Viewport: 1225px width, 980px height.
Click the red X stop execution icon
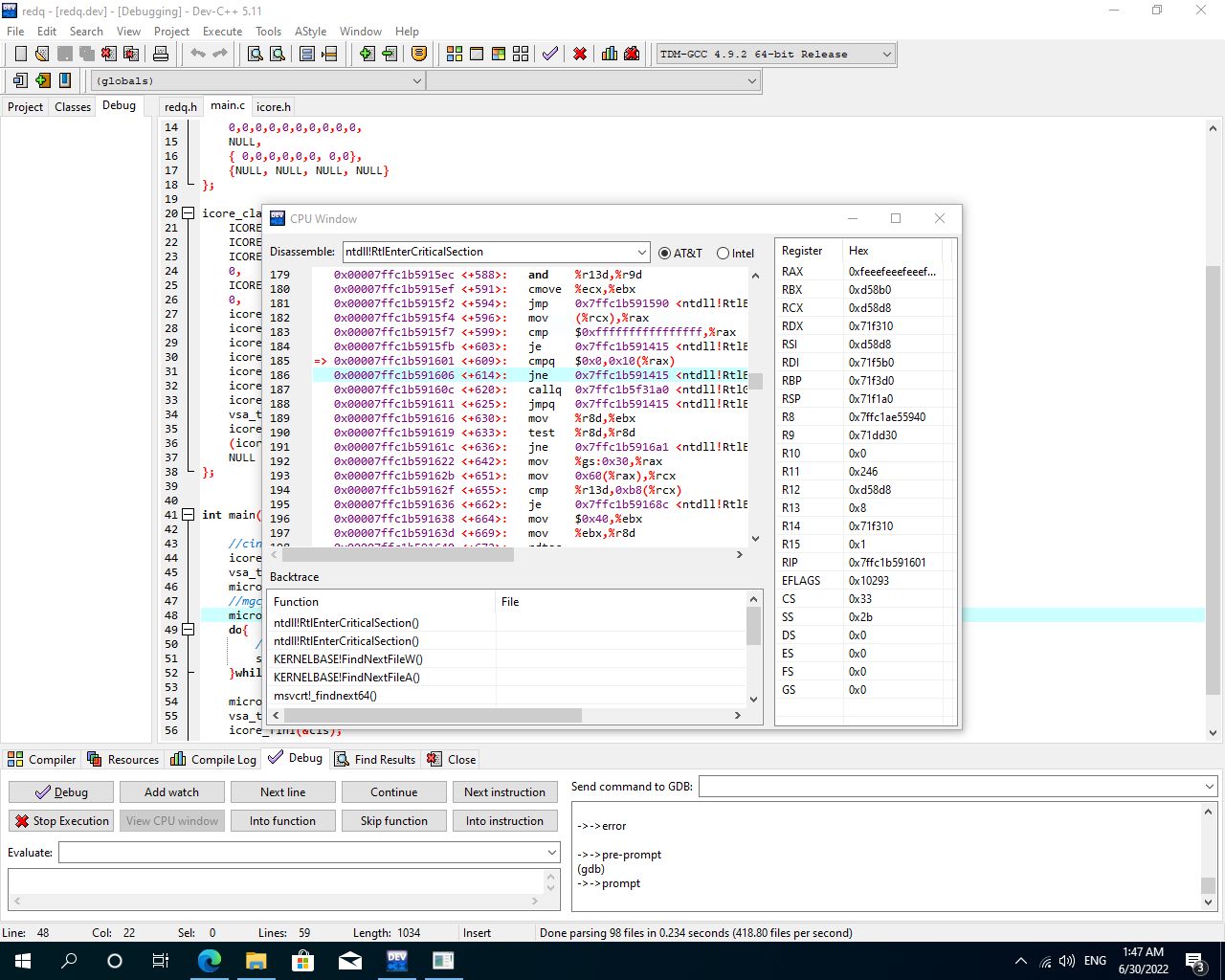pos(580,54)
